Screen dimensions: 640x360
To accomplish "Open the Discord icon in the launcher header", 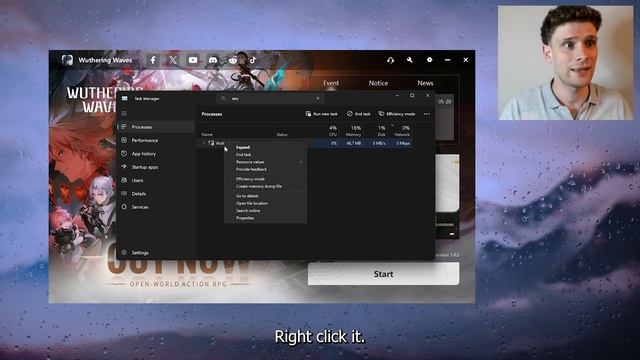I will pos(213,60).
